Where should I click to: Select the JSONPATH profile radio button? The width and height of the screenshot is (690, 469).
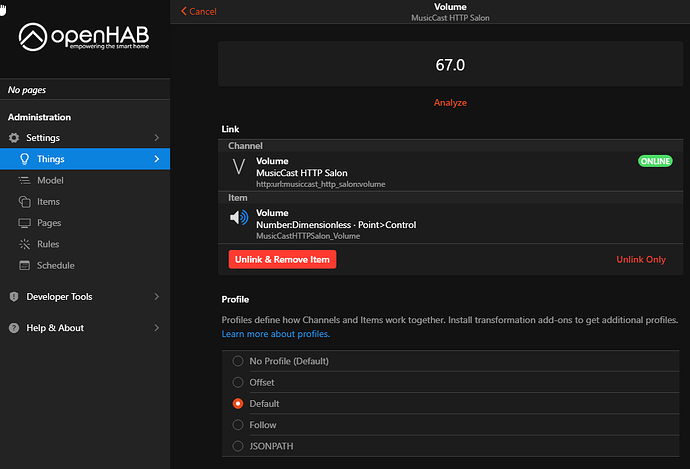tap(238, 446)
